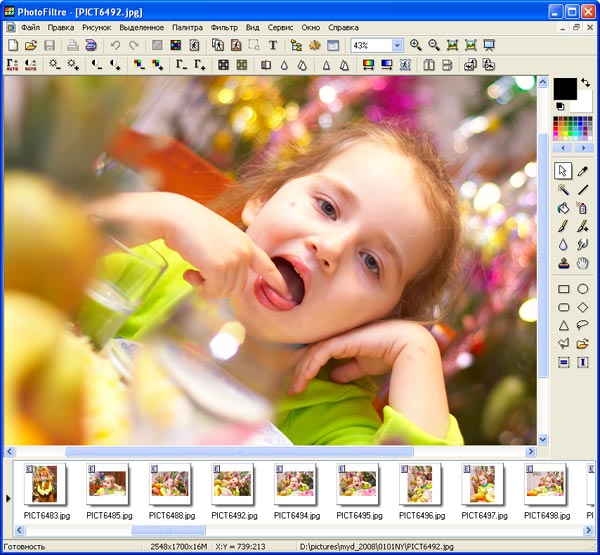Activate the Clone Stamp tool
This screenshot has width=600, height=555.
point(563,263)
